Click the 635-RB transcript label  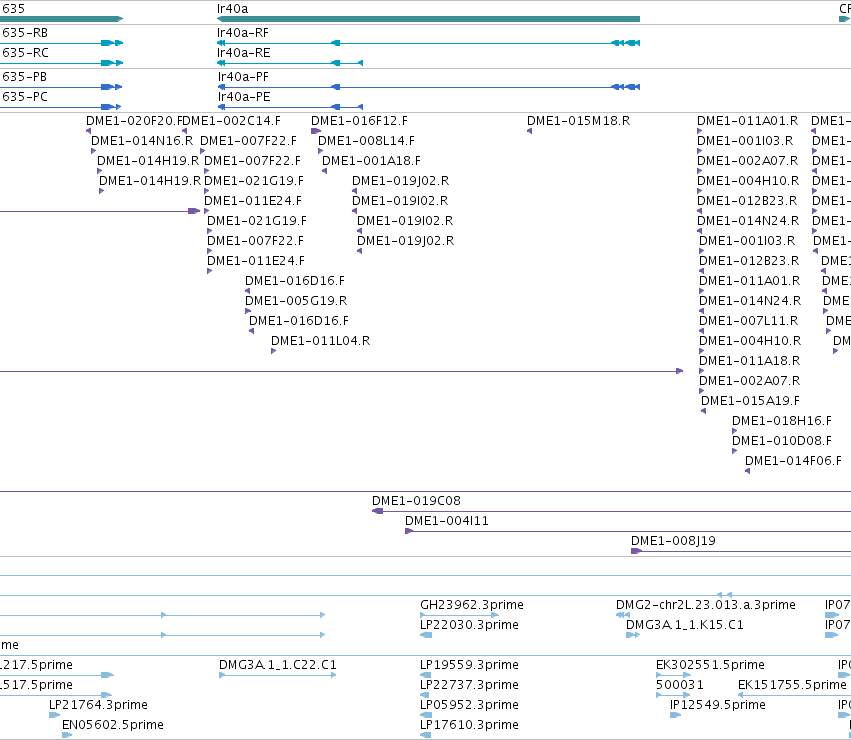click(x=24, y=33)
